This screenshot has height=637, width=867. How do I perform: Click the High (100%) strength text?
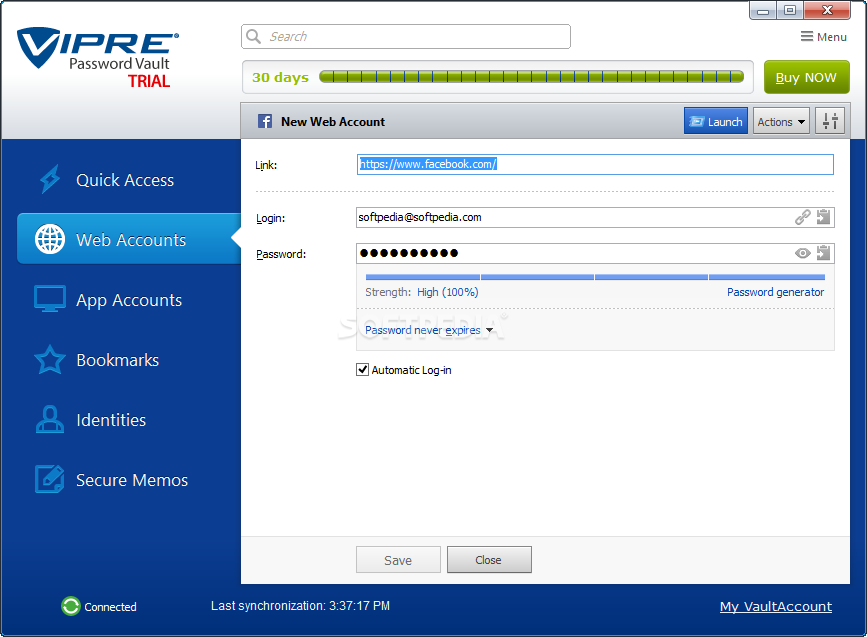click(x=447, y=292)
